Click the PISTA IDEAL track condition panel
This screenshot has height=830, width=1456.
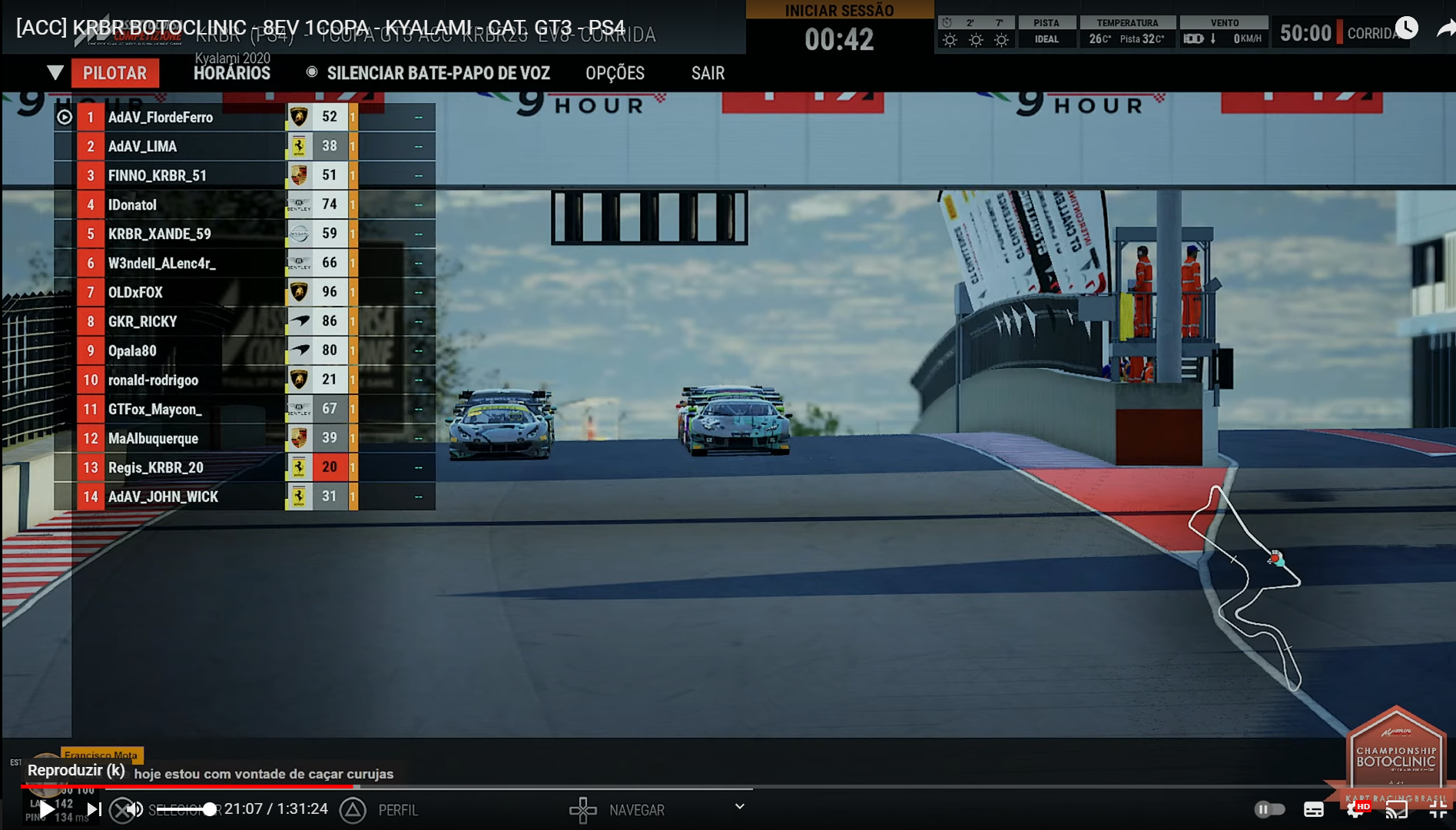1046,32
